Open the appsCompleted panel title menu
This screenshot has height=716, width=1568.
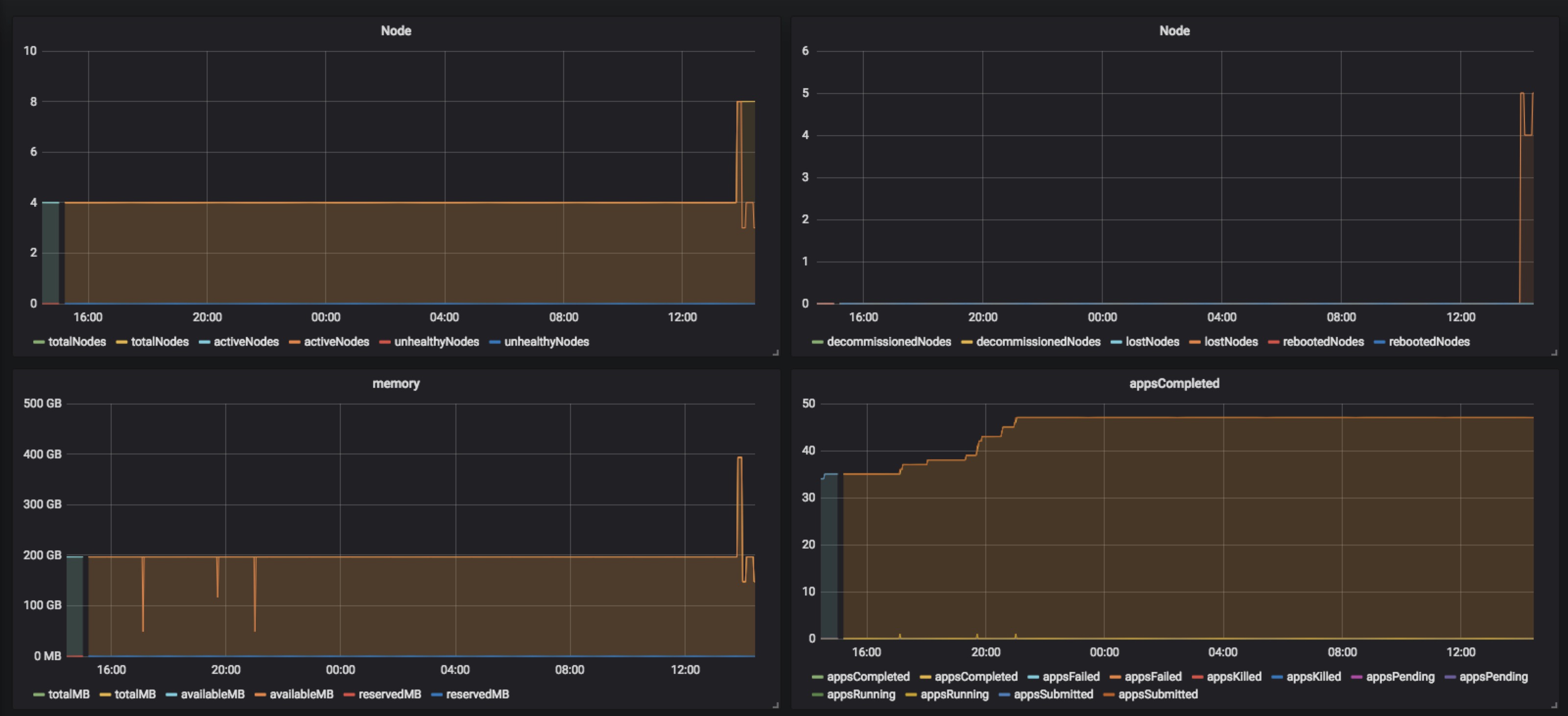point(1174,383)
